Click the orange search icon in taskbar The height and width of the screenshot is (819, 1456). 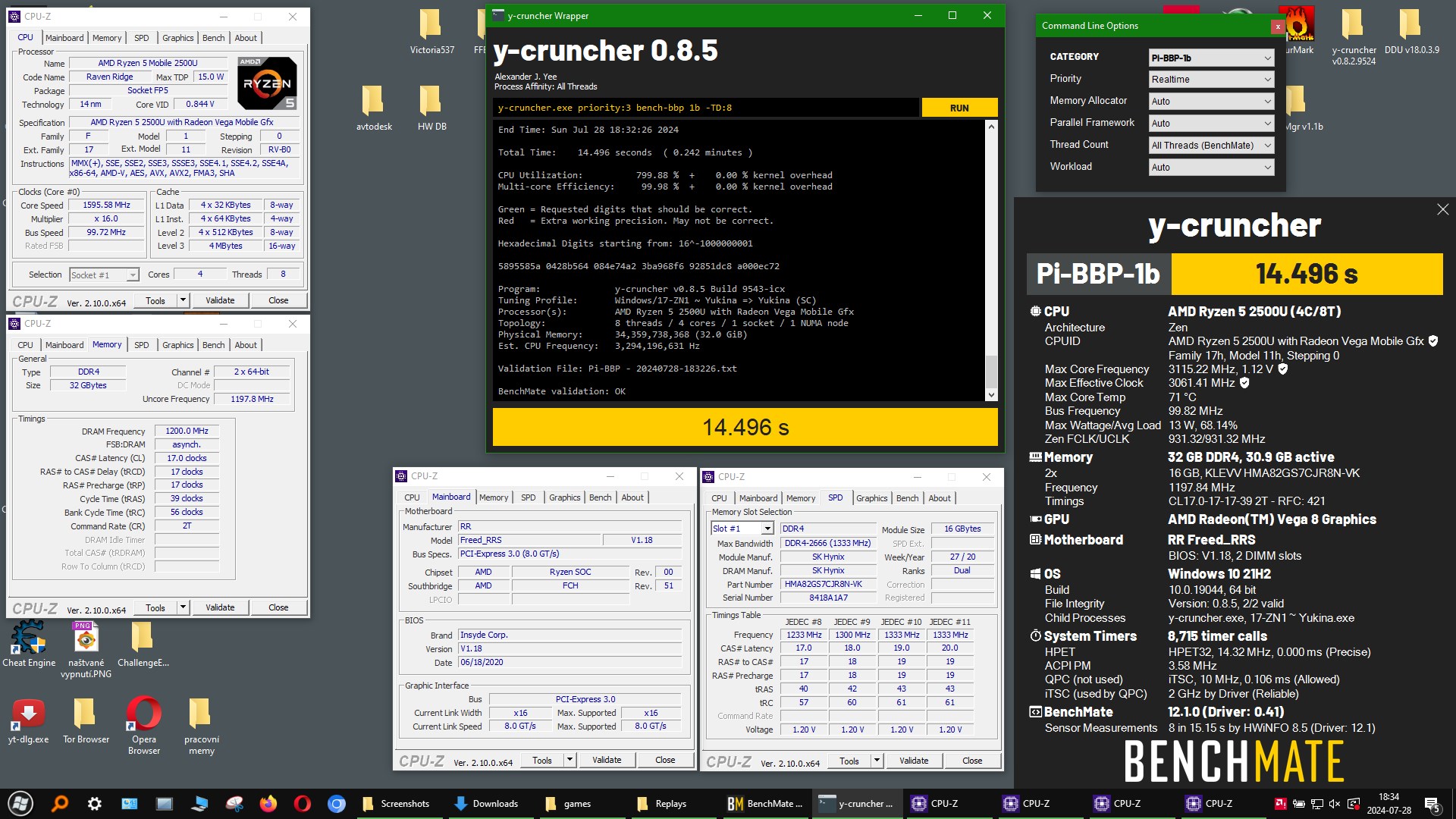(60, 803)
